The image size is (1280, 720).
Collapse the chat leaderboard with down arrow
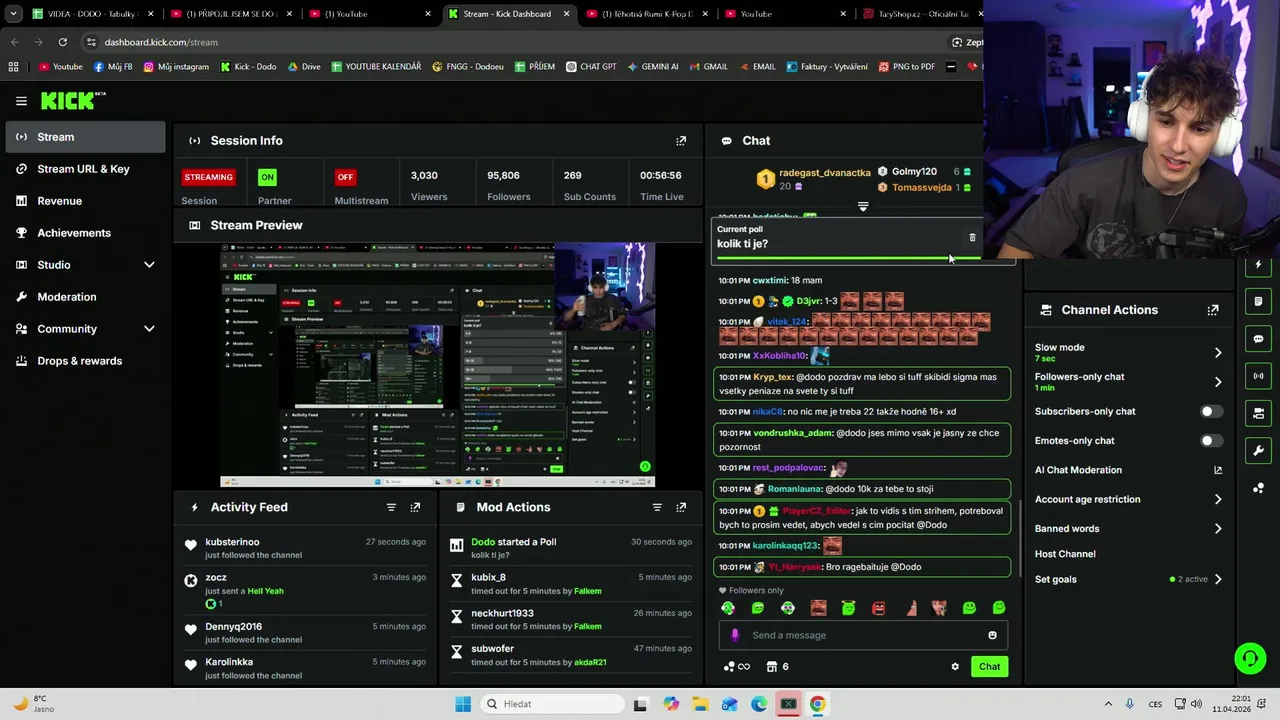tap(863, 207)
